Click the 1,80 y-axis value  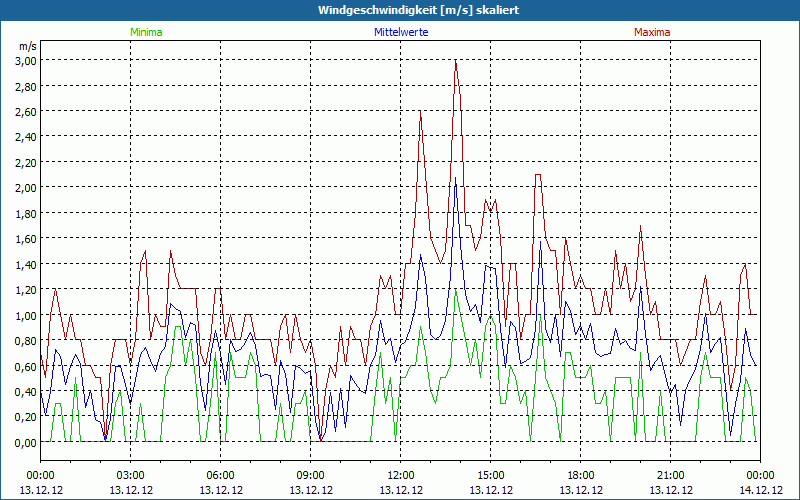tap(27, 213)
